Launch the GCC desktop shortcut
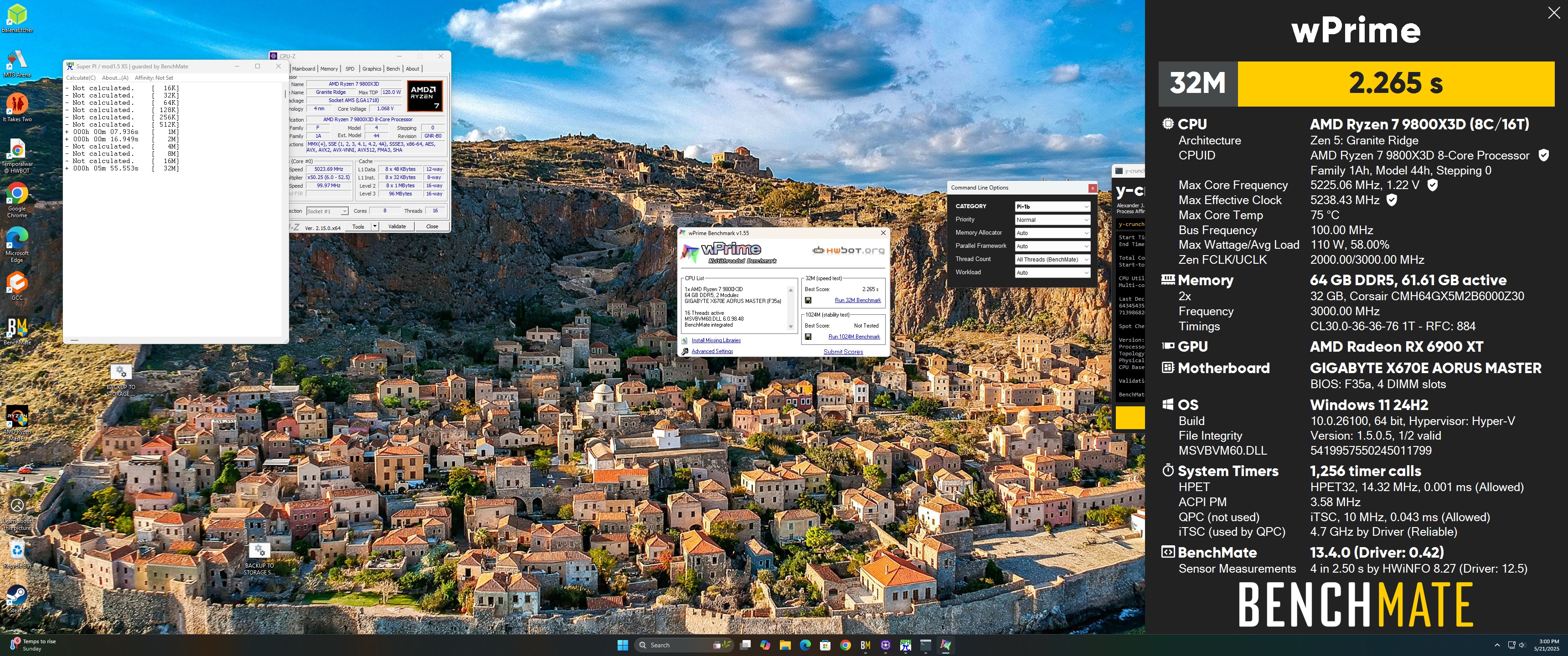 [x=17, y=286]
